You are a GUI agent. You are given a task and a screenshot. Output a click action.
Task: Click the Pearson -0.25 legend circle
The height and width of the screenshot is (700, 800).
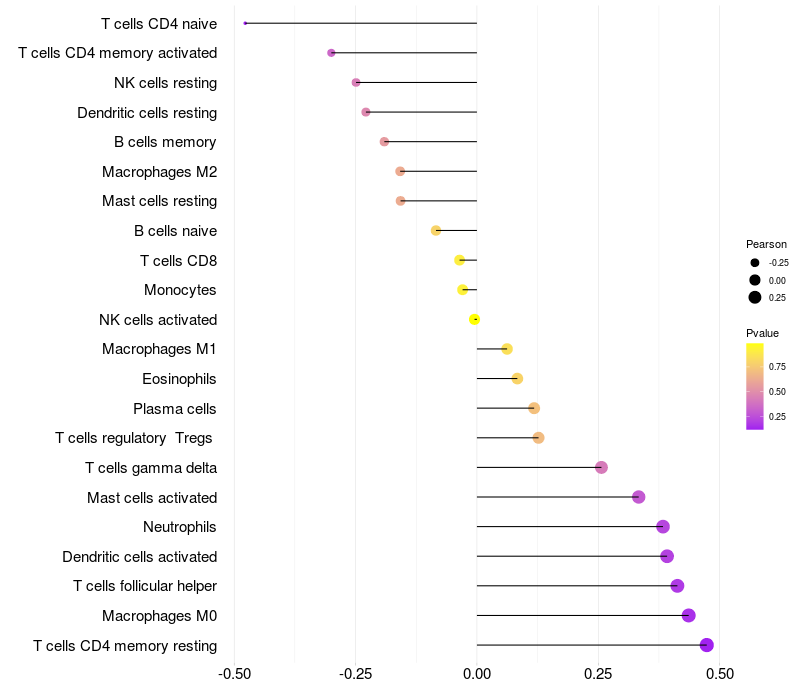tap(755, 263)
